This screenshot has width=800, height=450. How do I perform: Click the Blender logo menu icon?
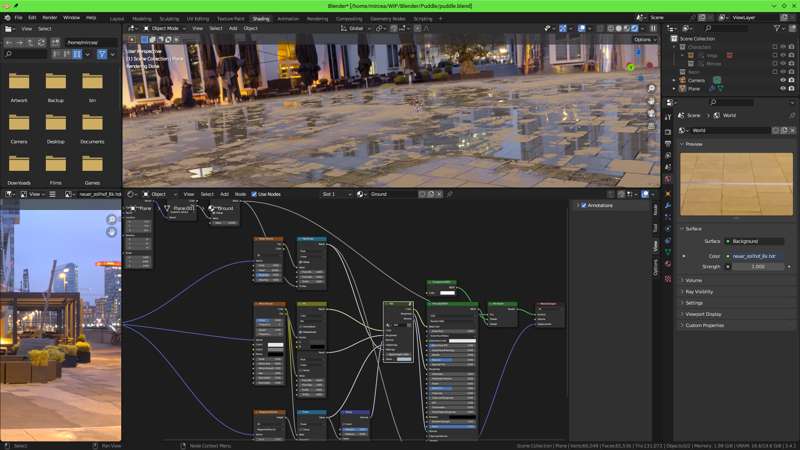tap(8, 17)
